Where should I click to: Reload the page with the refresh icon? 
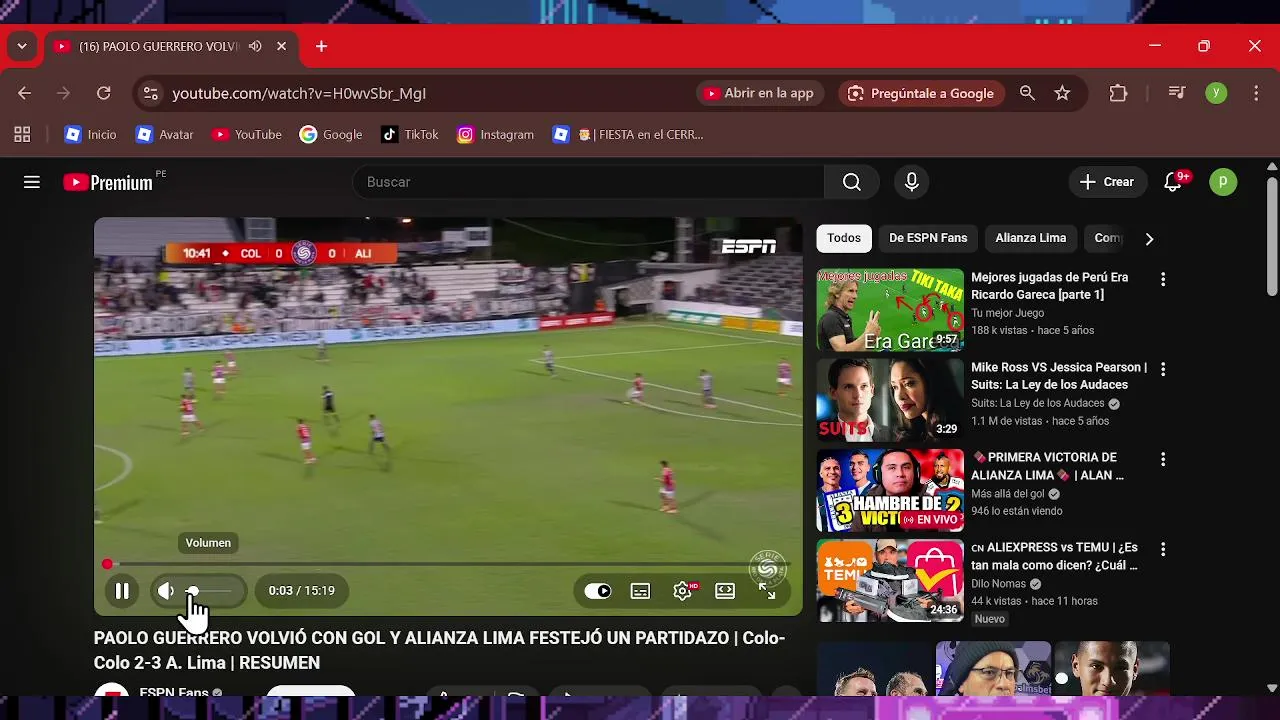[103, 93]
